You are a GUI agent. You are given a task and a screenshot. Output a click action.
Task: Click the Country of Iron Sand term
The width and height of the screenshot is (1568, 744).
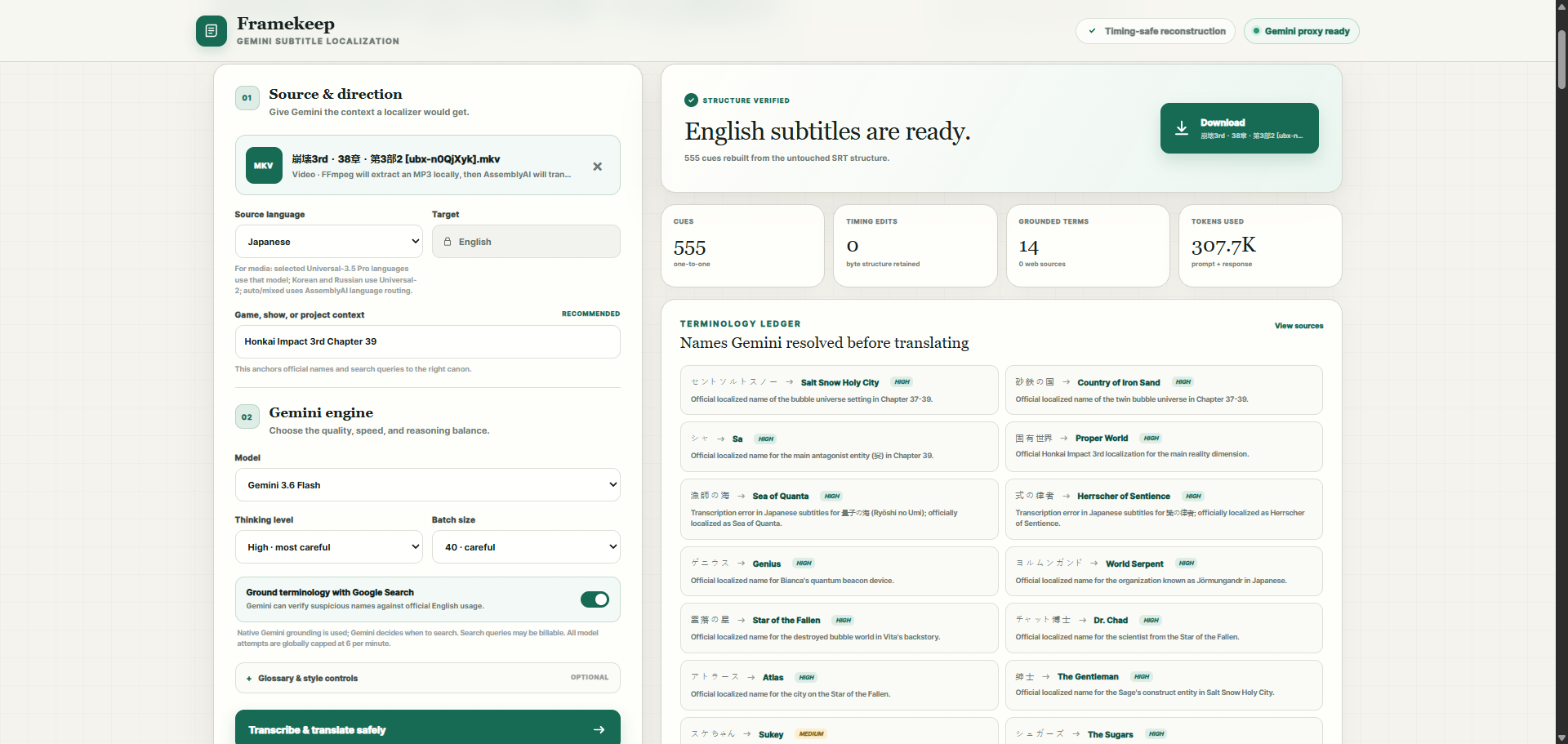tap(1118, 382)
